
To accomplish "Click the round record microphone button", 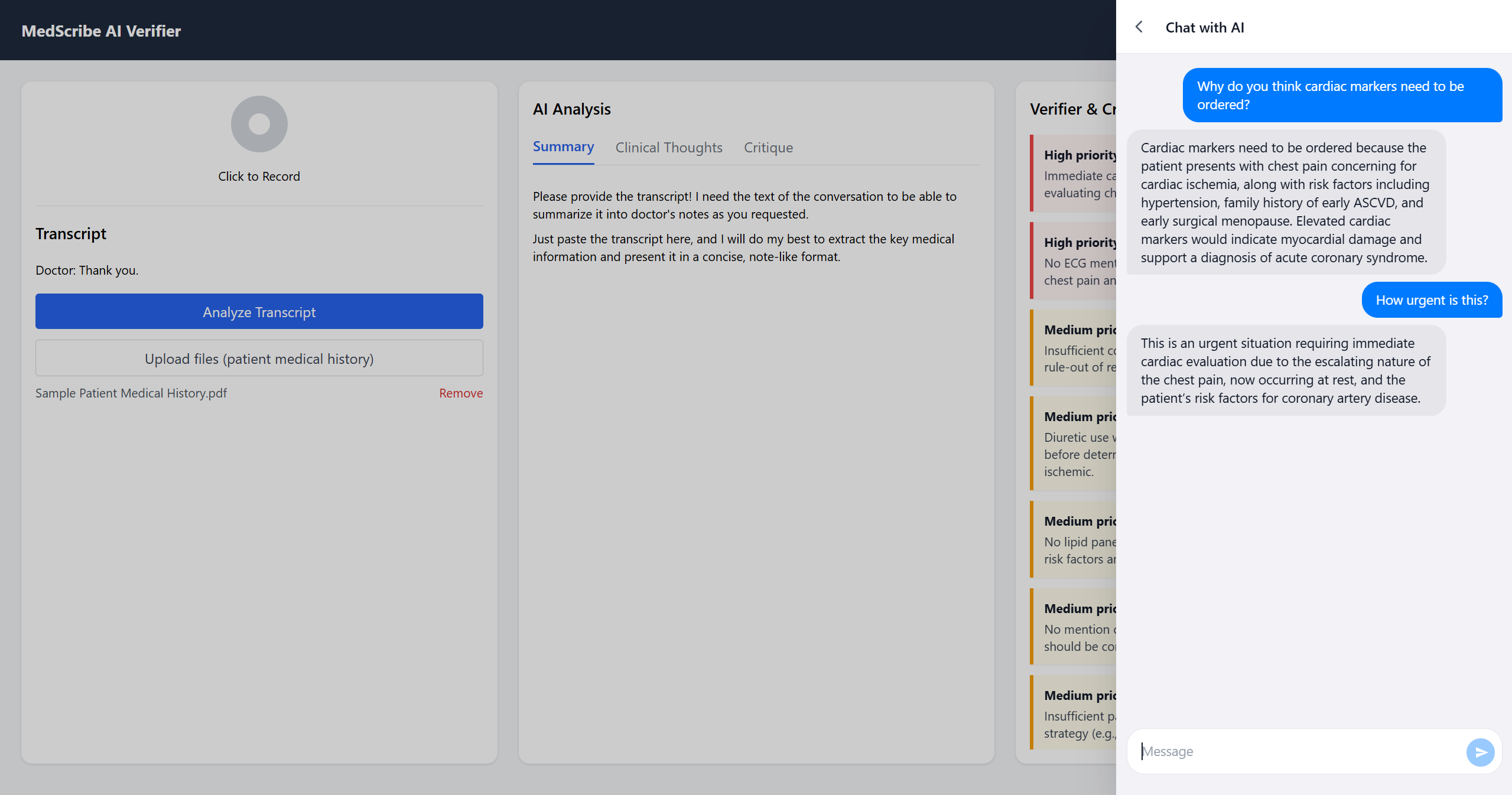I will [x=259, y=124].
